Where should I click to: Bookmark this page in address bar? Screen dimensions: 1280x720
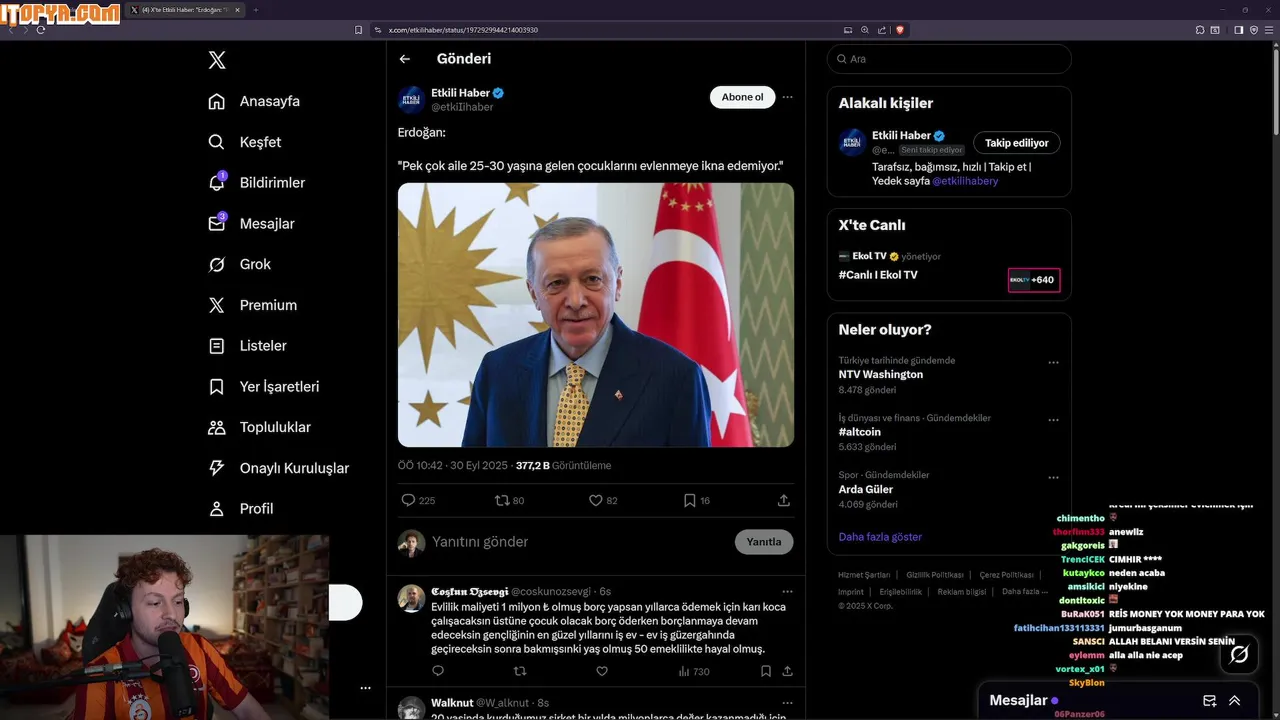[x=359, y=30]
